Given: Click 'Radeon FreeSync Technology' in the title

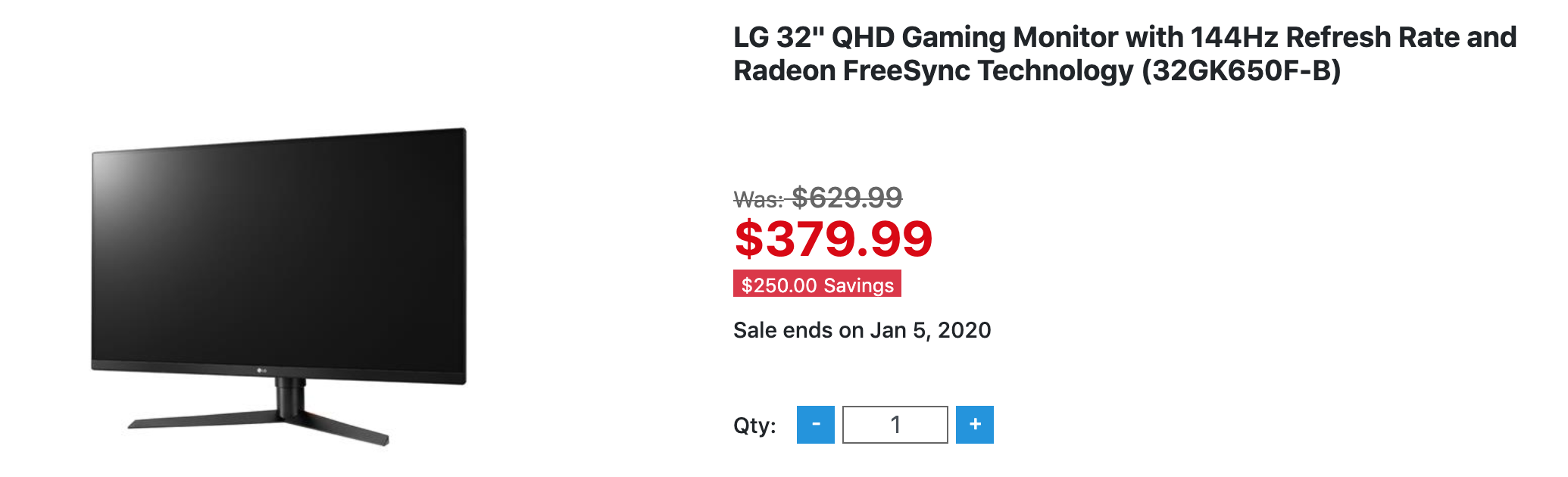Looking at the screenshot, I should pyautogui.click(x=933, y=70).
